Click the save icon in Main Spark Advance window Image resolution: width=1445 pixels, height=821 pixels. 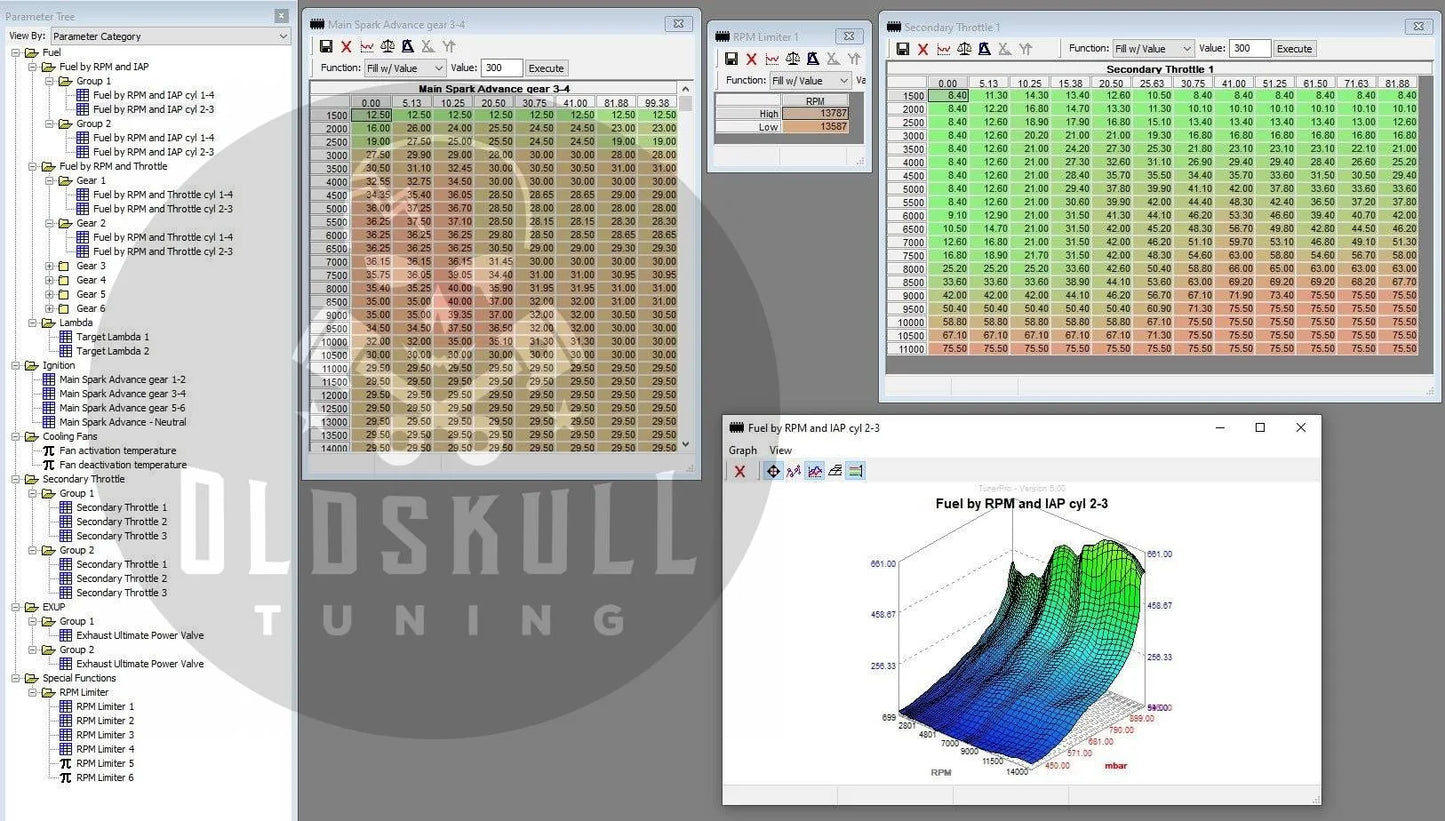(326, 47)
